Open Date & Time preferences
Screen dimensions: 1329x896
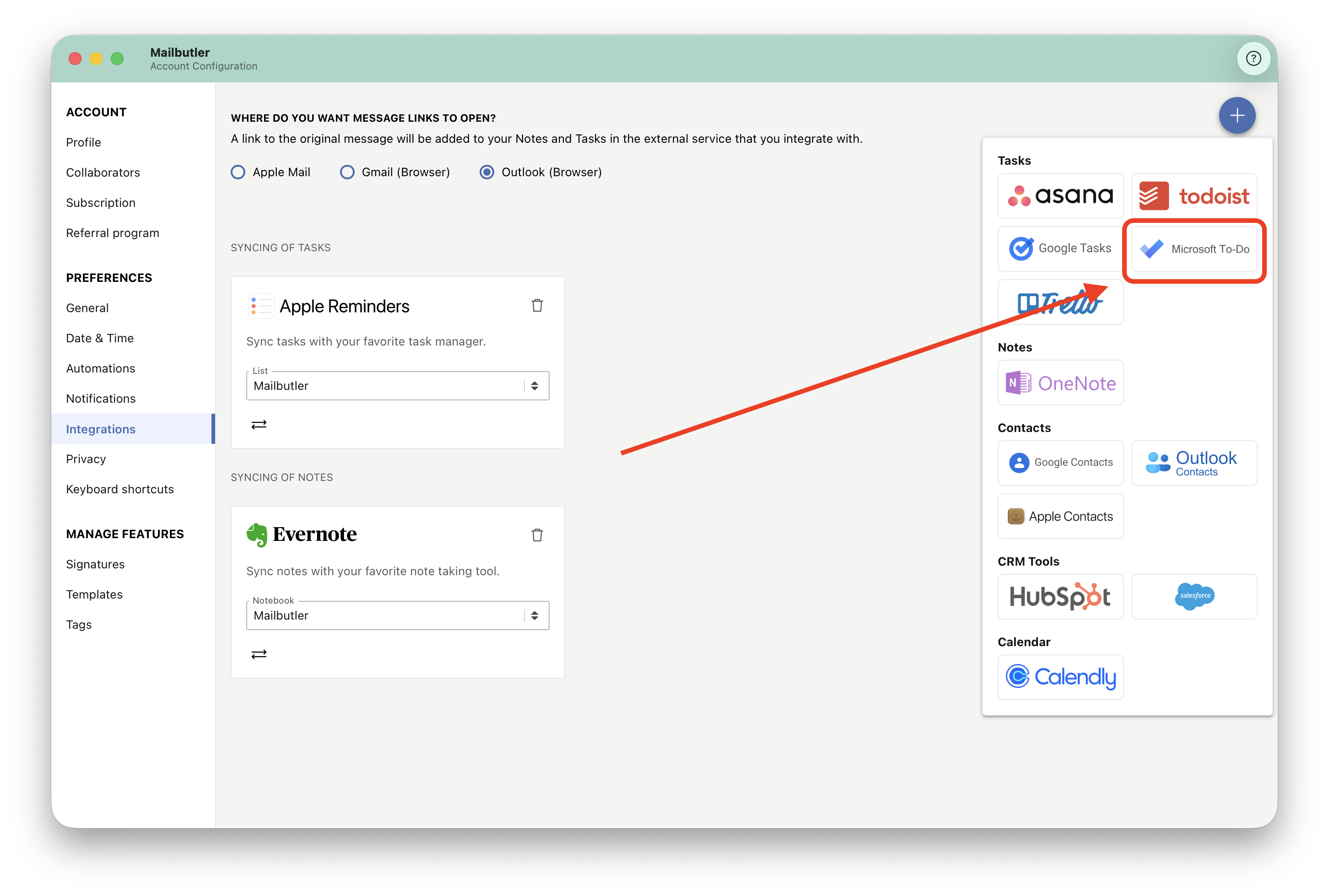coord(99,338)
